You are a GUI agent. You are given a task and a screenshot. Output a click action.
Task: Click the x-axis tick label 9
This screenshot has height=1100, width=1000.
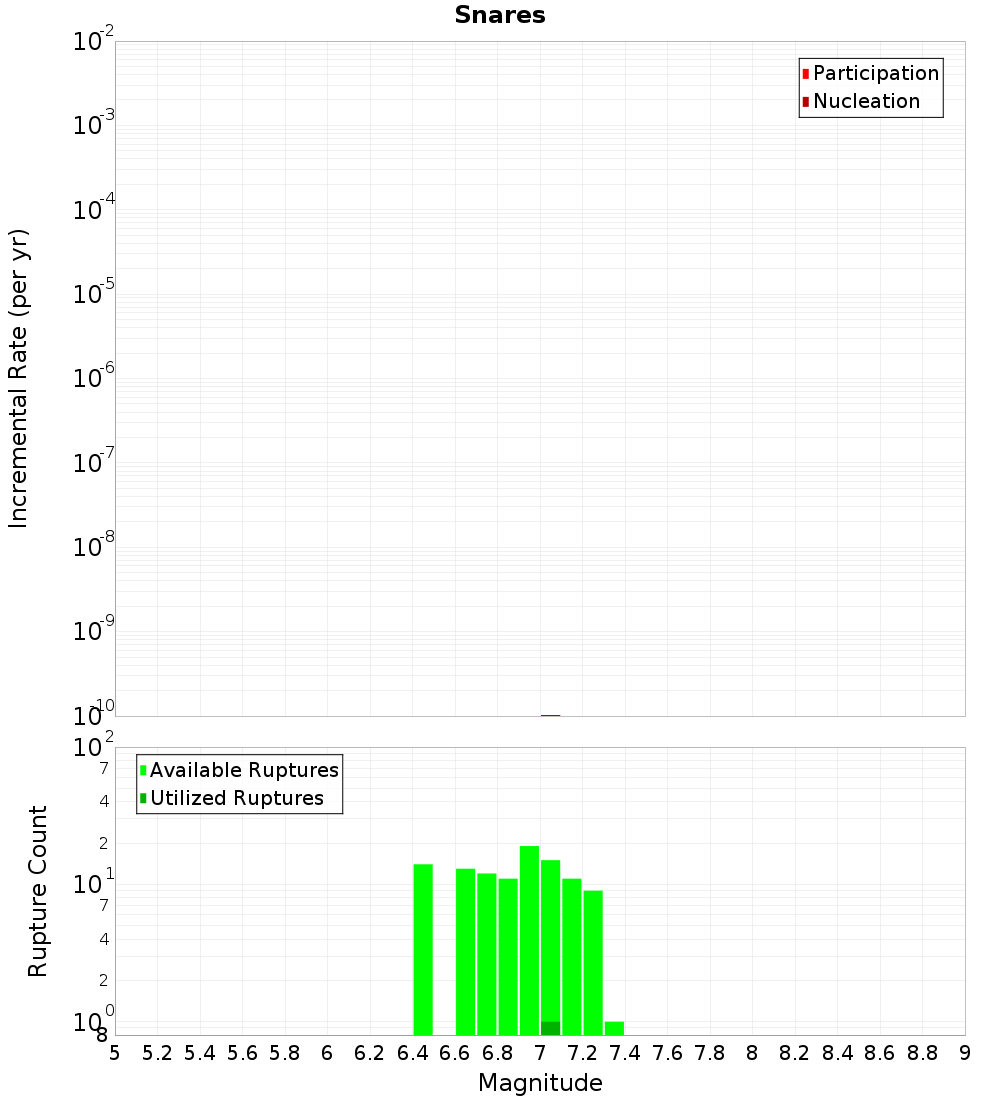[x=965, y=1053]
